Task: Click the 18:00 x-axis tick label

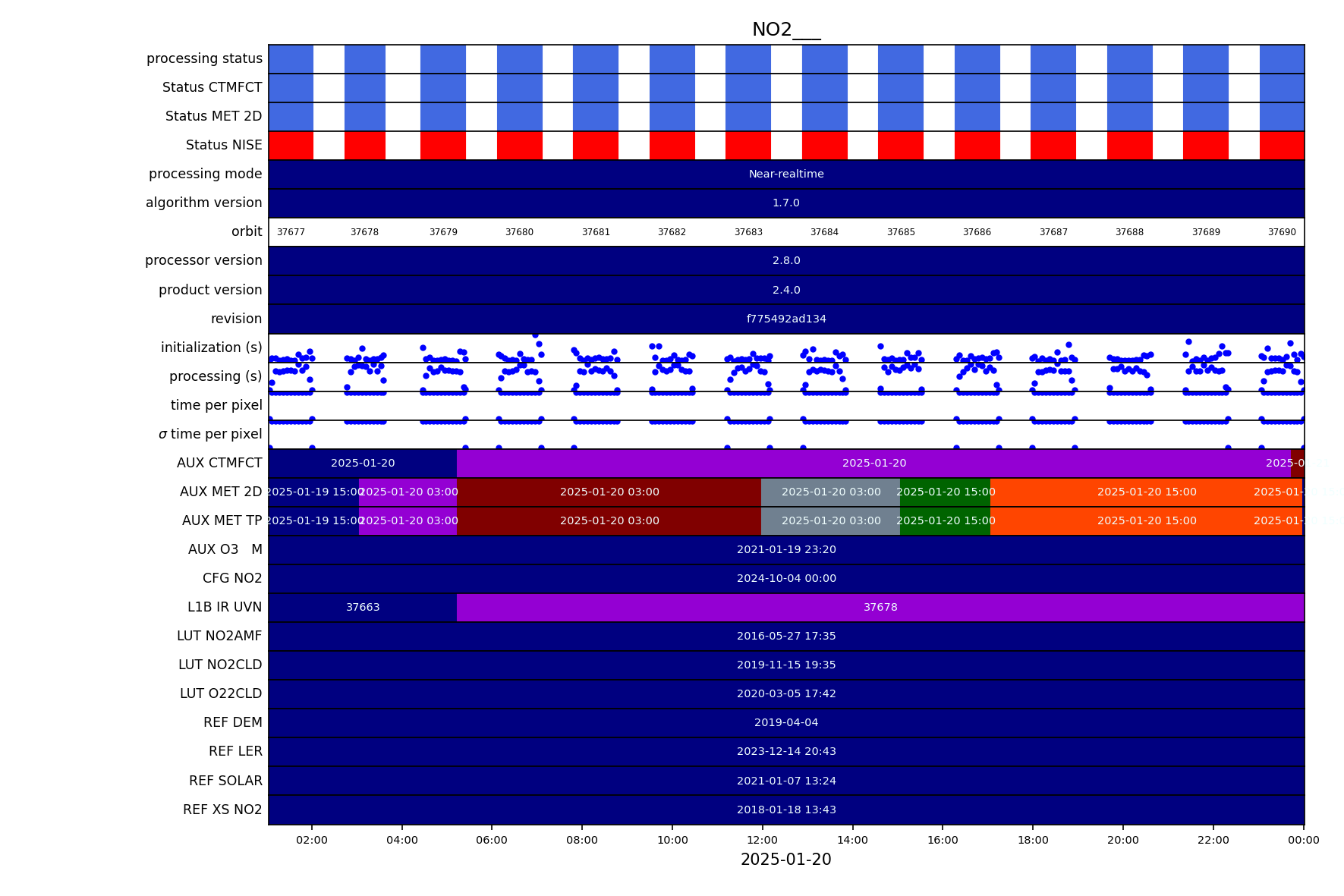Action: coord(1032,840)
